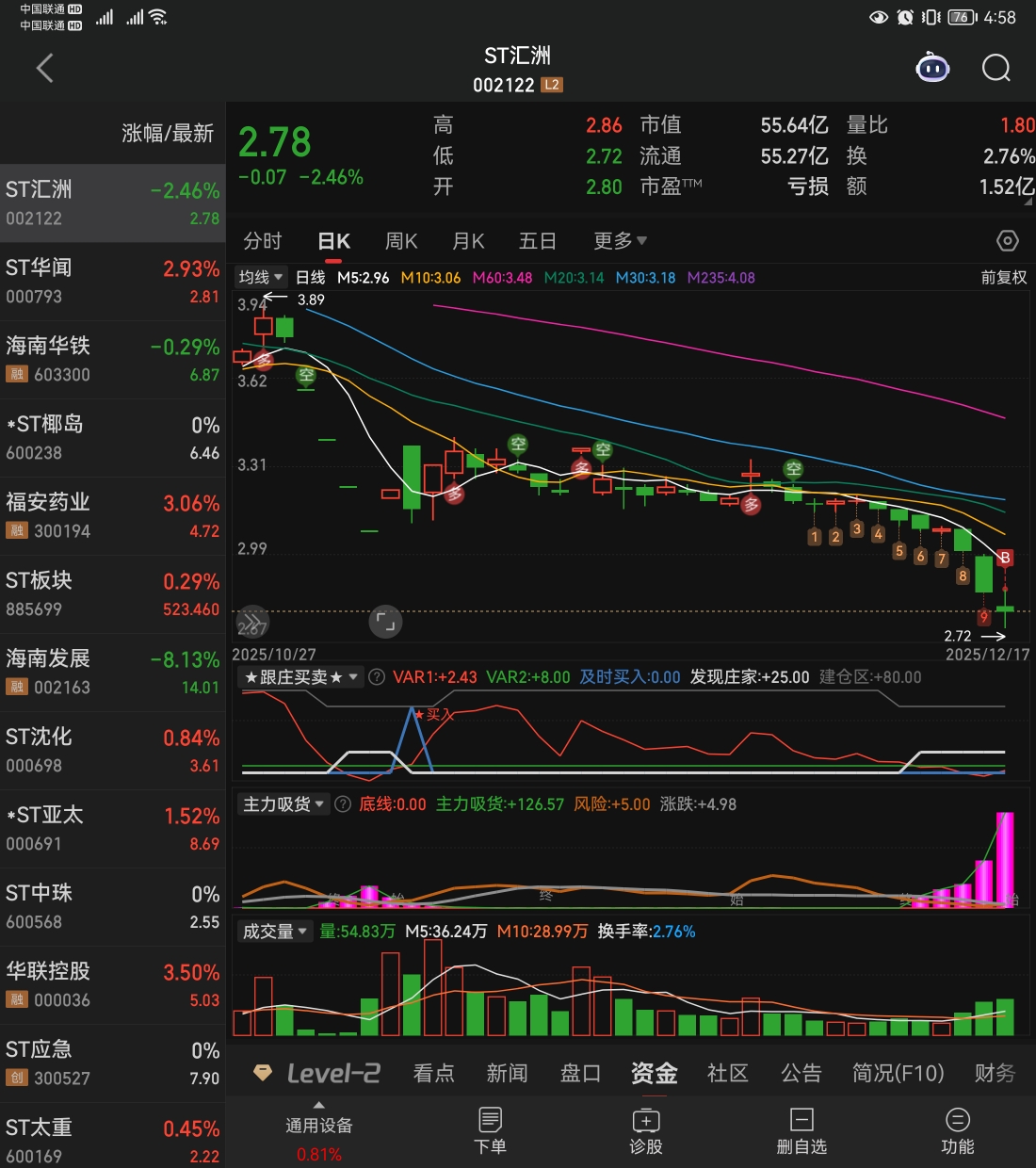1036x1168 pixels.
Task: Open the robot assistant icon
Action: [932, 68]
